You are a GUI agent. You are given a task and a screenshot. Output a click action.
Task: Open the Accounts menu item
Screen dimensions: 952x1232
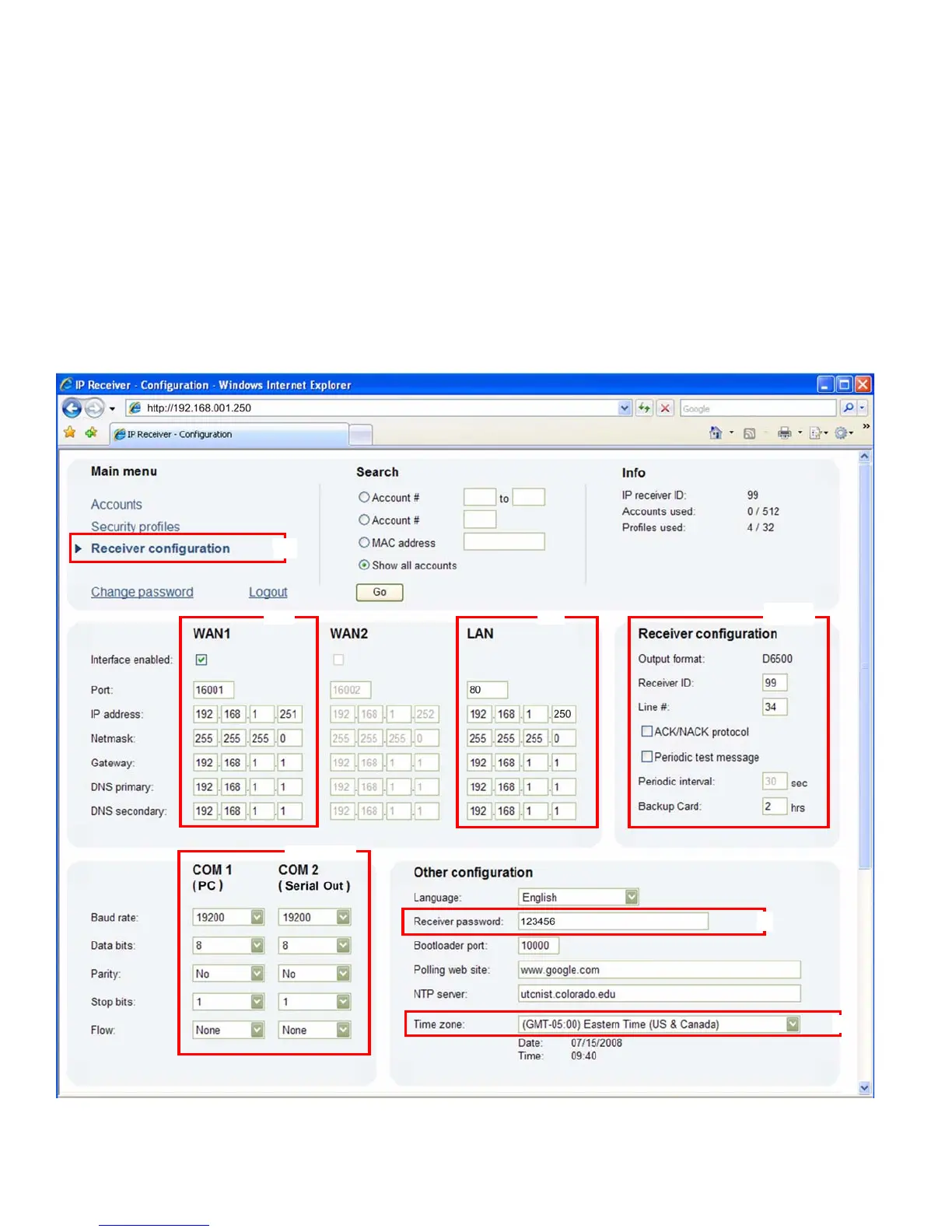point(117,505)
